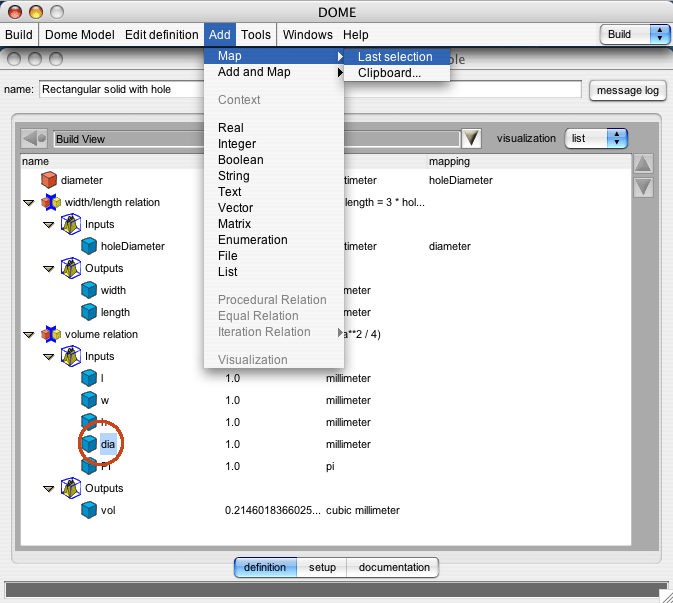This screenshot has width=673, height=603.
Task: Click the dia value 1.0 cell
Action: (x=233, y=444)
